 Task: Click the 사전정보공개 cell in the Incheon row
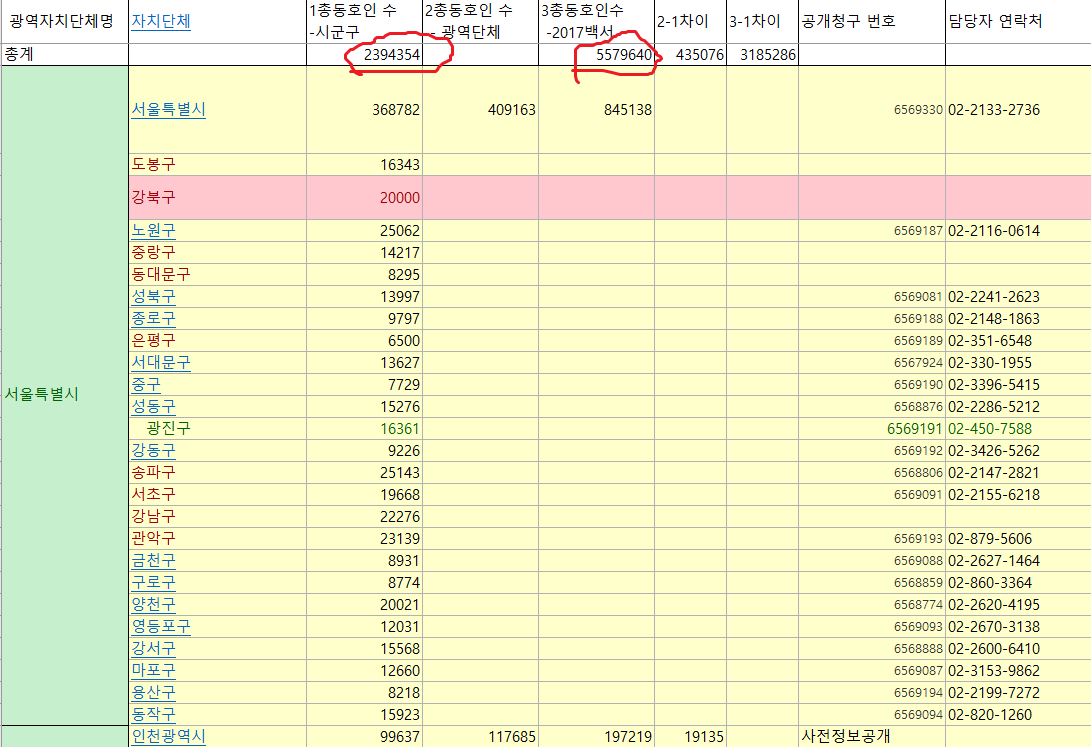845,737
